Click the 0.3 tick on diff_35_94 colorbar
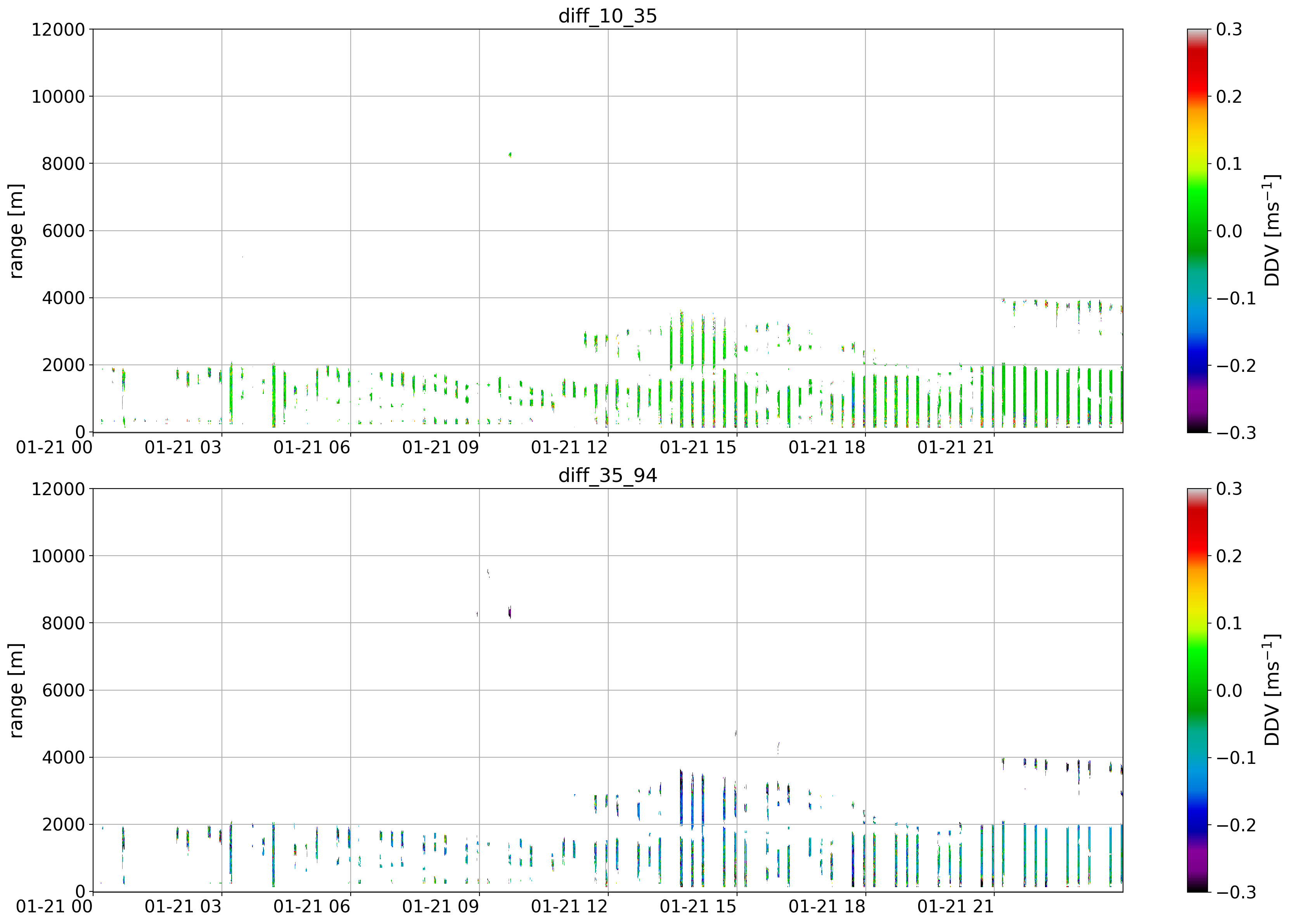The width and height of the screenshot is (1291, 924). pyautogui.click(x=1230, y=489)
